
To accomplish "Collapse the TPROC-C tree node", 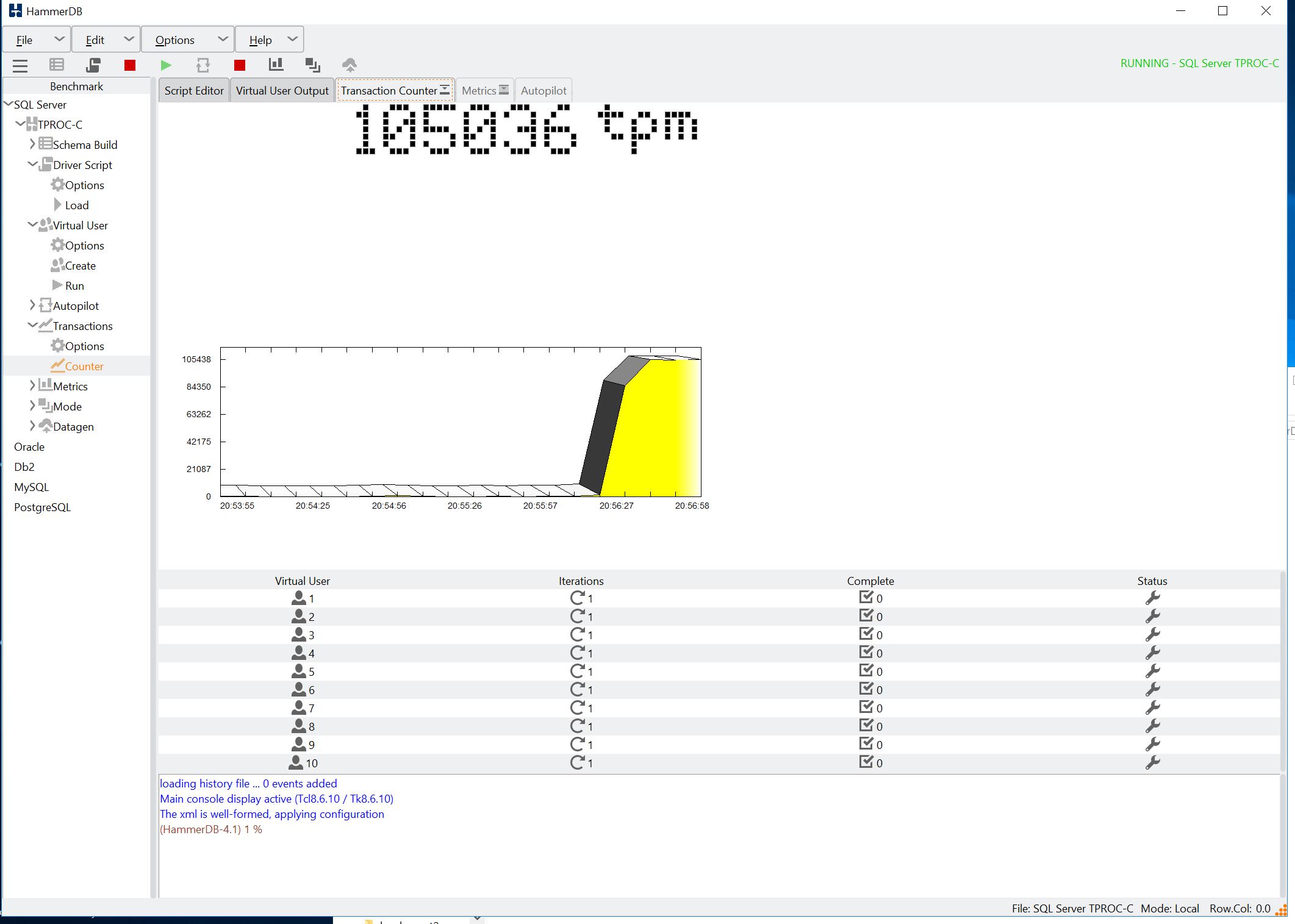I will point(20,124).
